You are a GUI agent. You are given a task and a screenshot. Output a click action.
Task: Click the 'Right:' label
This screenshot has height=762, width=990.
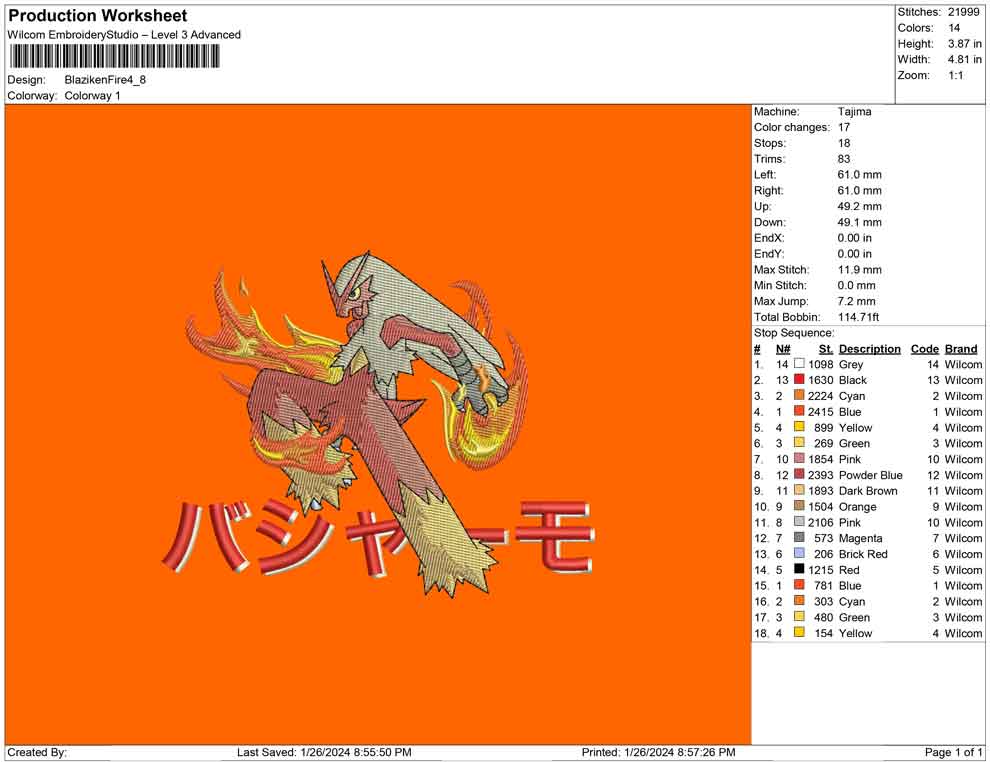tap(768, 190)
